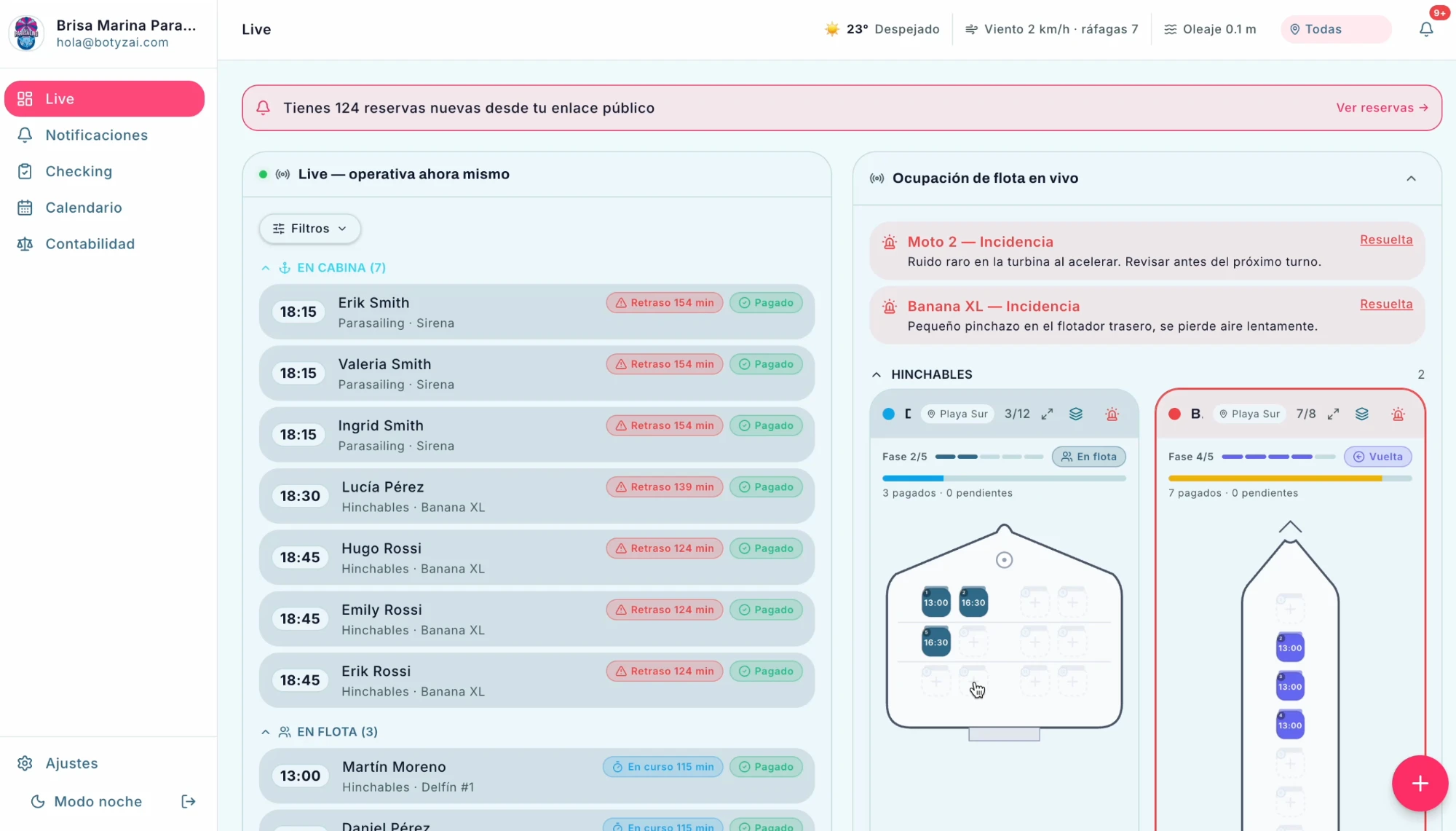Open the notifications bell in header
The height and width of the screenshot is (831, 1456).
tap(1425, 29)
